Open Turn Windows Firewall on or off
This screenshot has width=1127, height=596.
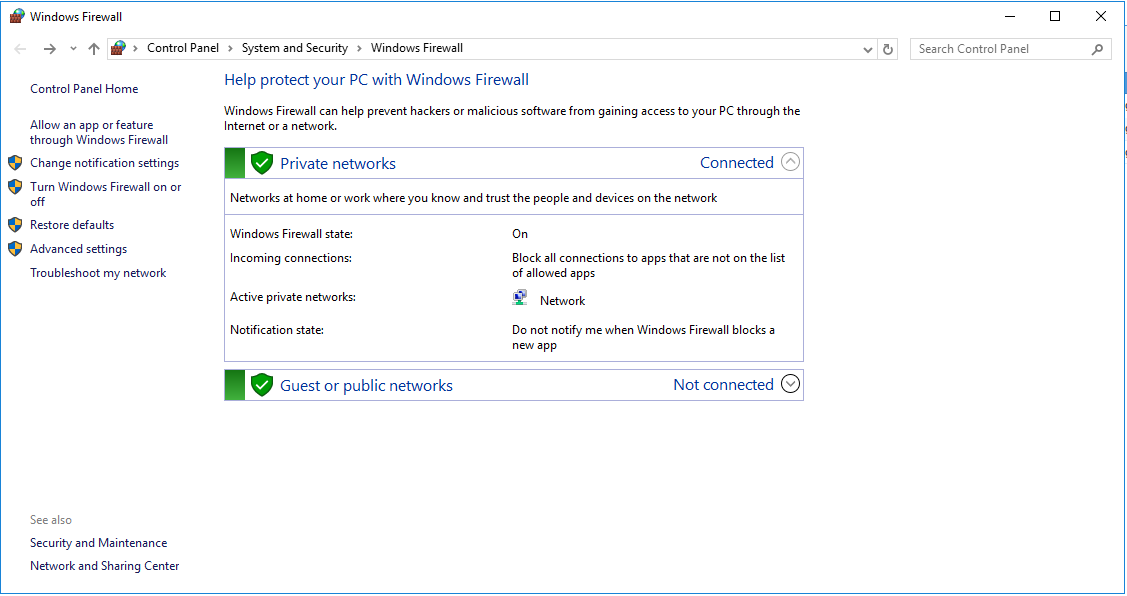click(x=106, y=194)
